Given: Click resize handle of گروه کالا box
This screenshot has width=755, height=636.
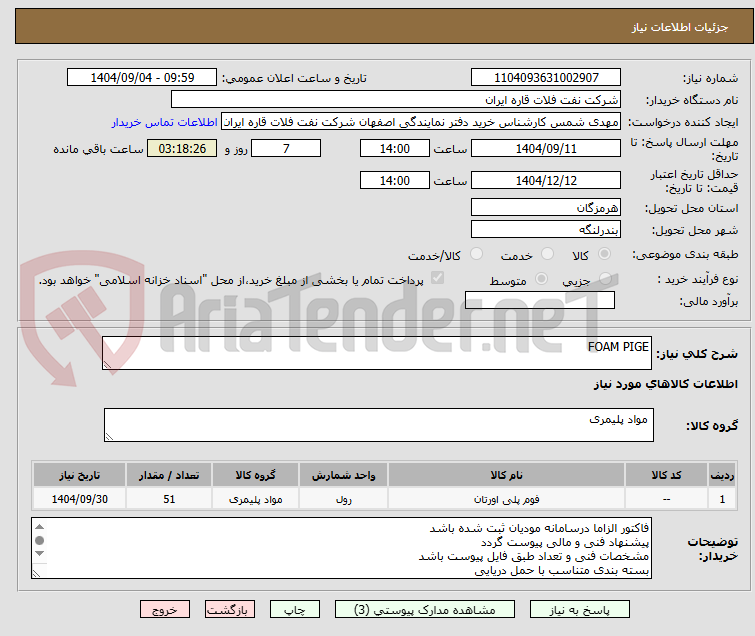Looking at the screenshot, I should click(x=109, y=437).
